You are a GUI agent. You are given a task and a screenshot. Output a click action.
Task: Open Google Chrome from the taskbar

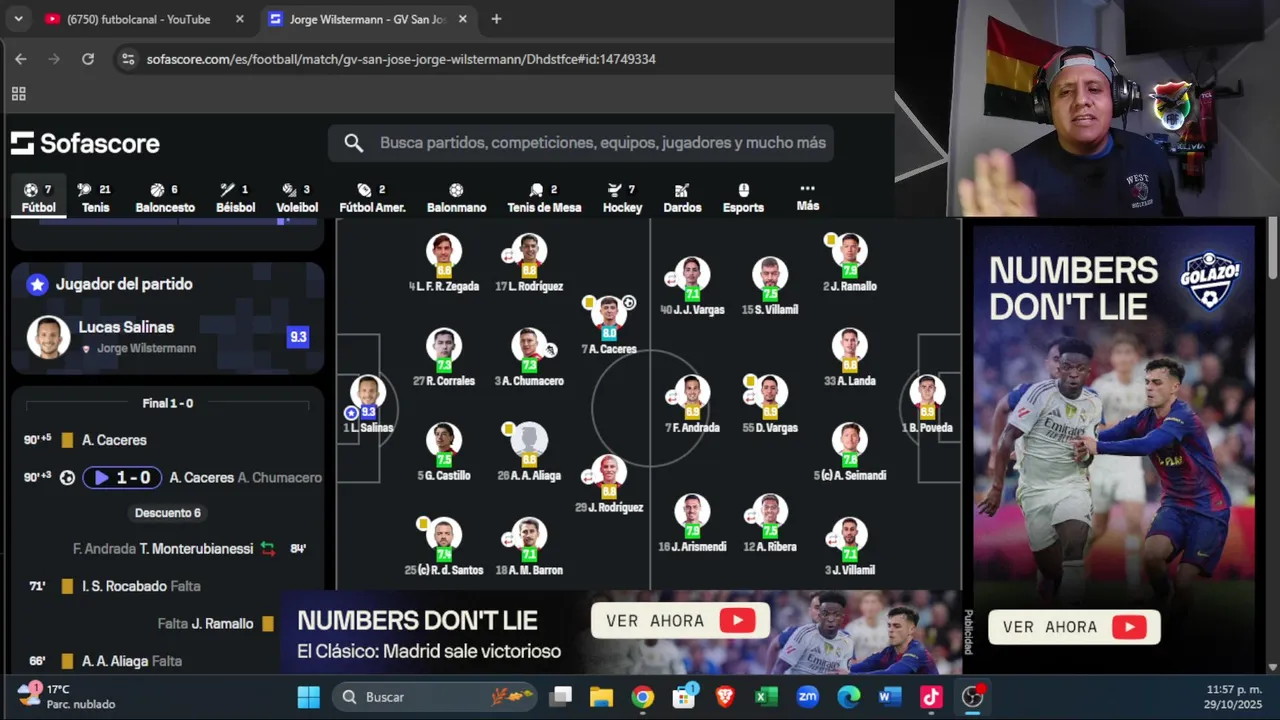642,697
